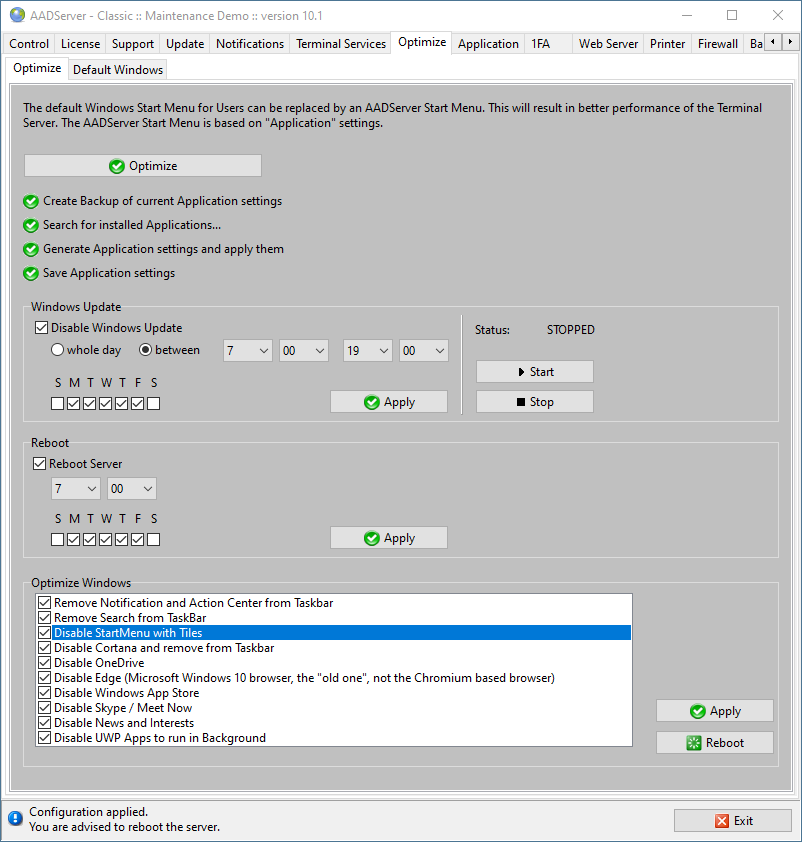Screen dimensions: 802x842
Task: Uncheck Disable Windows Update
Action: [41, 328]
